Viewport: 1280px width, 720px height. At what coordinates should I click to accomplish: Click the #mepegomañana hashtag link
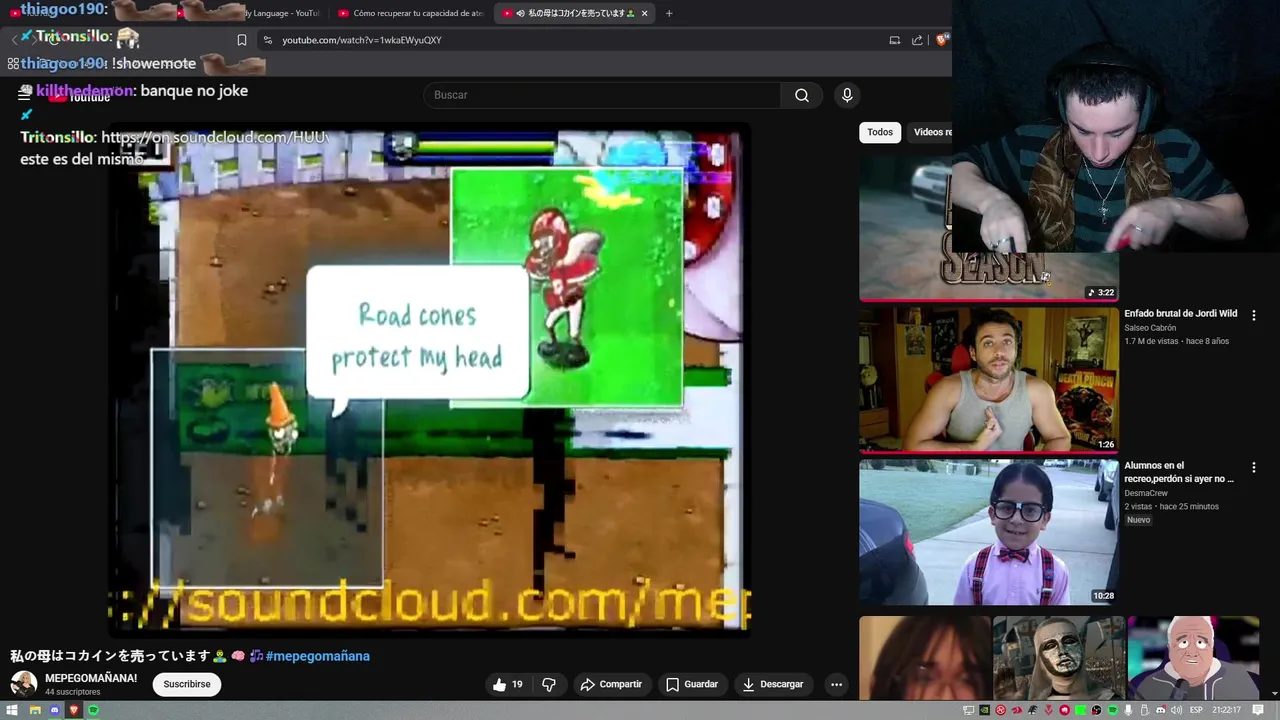(318, 656)
